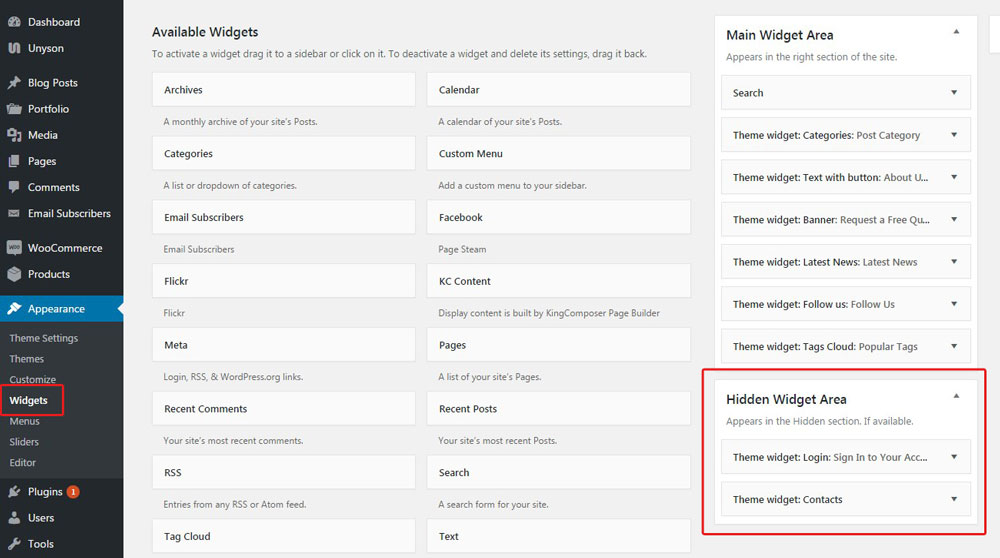Viewport: 1000px width, 558px height.
Task: Click the Comments speech bubble icon
Action: coord(14,187)
